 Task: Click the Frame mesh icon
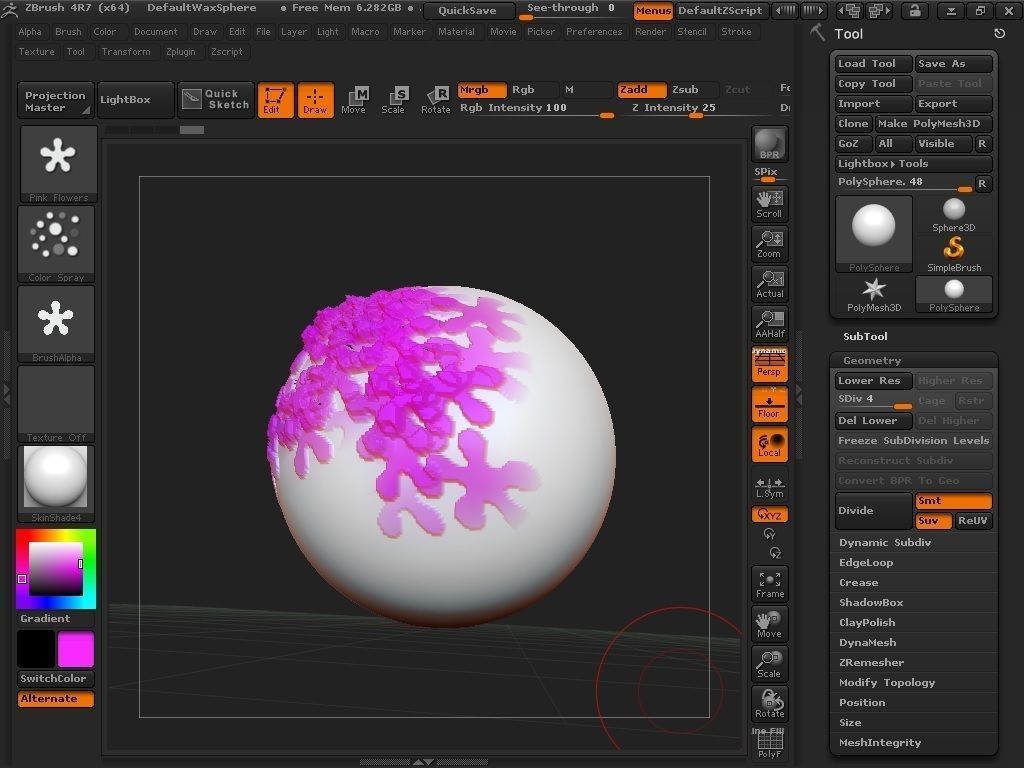(769, 584)
